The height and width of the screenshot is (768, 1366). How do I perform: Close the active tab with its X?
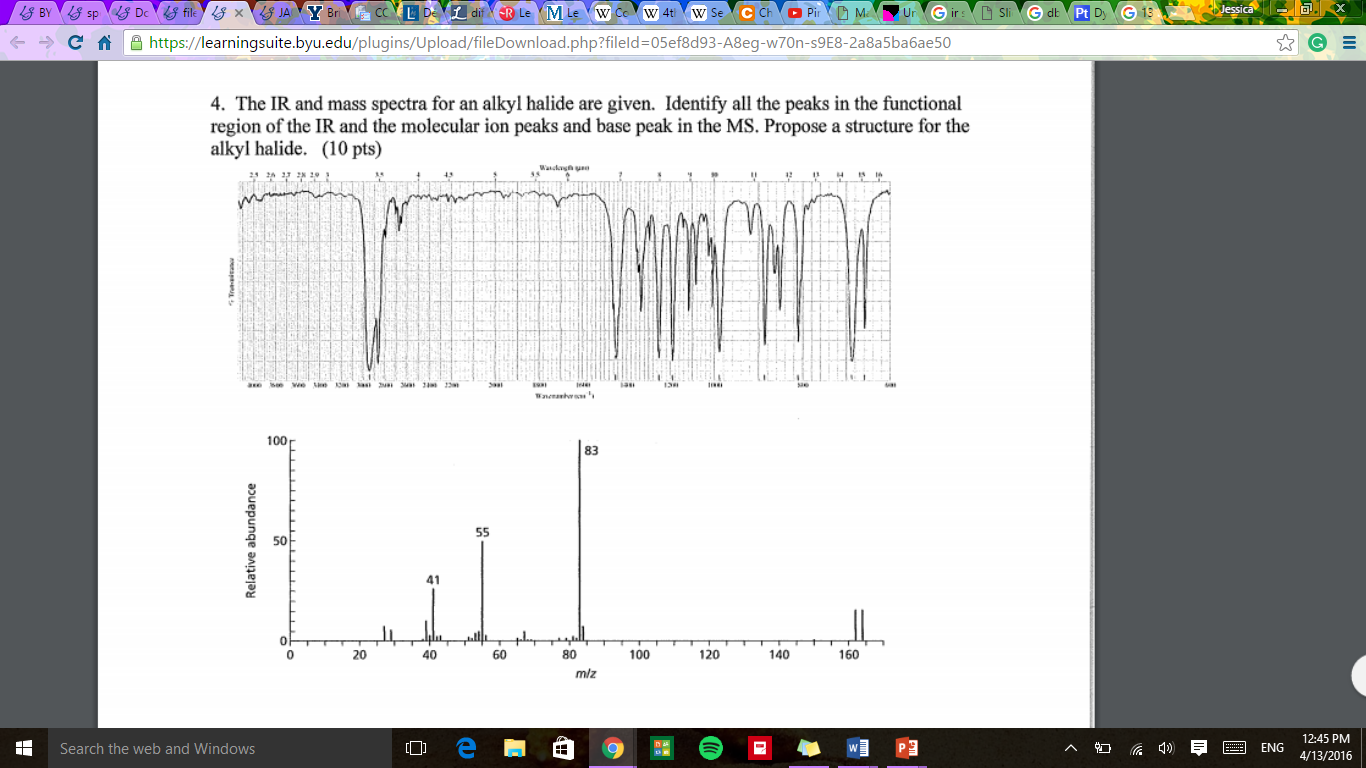(x=239, y=13)
